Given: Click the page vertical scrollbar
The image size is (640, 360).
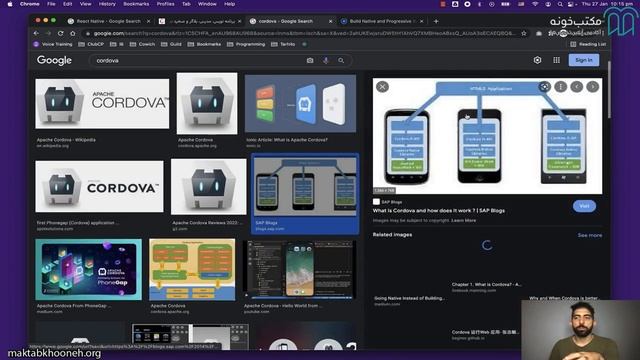Looking at the screenshot, I should [608, 90].
